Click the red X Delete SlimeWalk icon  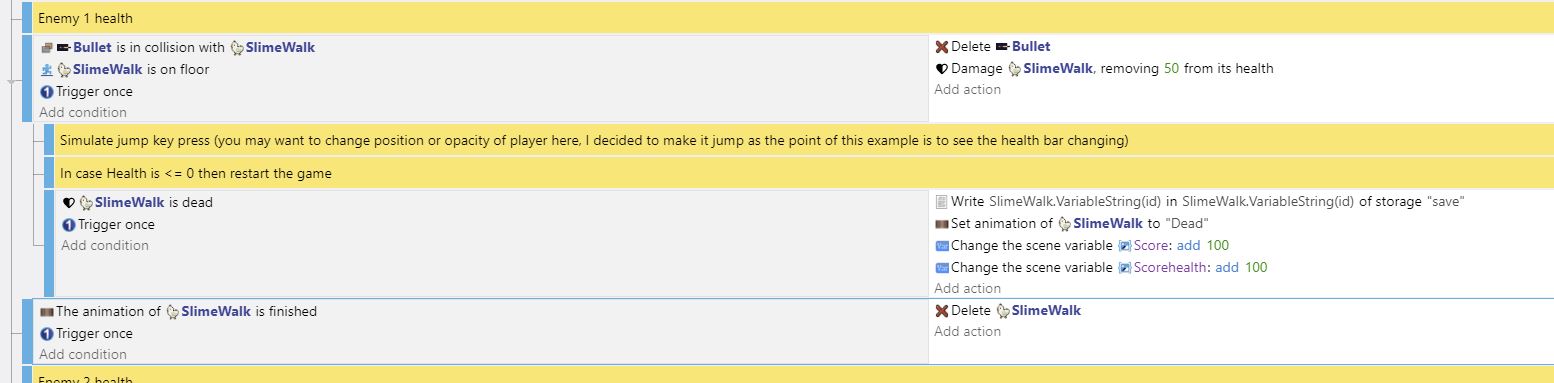point(941,311)
